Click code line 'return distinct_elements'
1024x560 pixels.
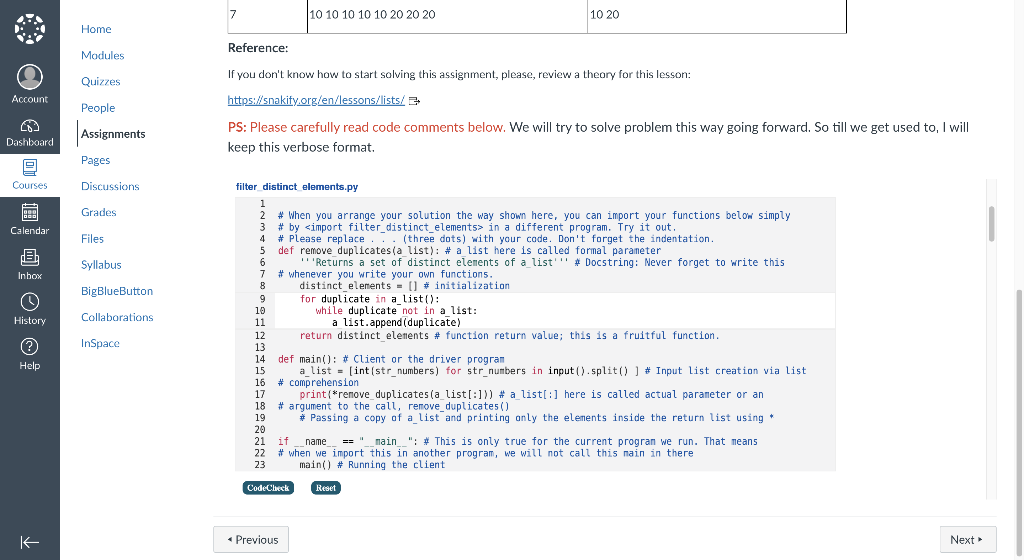(x=364, y=335)
